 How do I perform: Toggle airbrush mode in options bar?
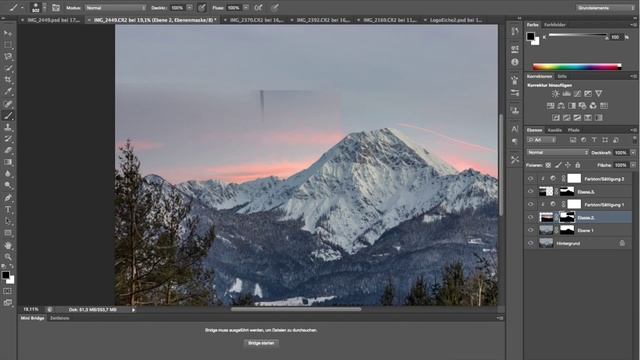tap(258, 8)
